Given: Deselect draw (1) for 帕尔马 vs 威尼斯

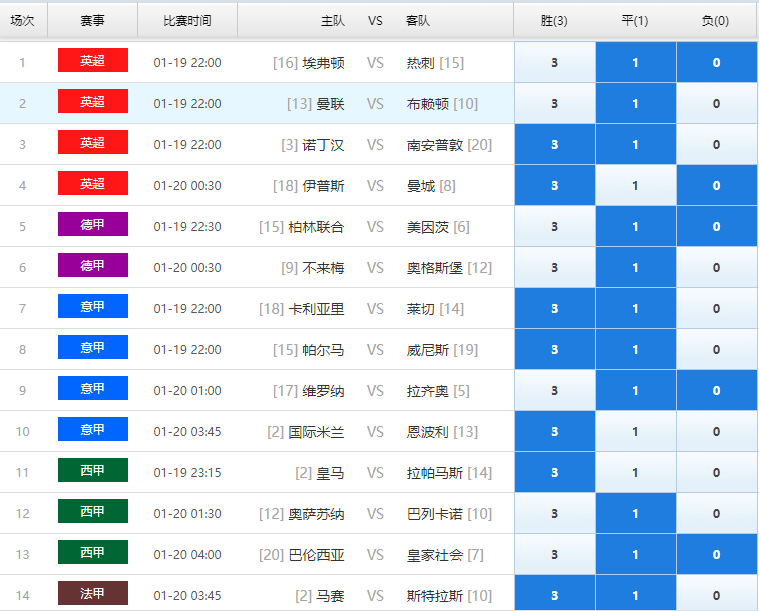Looking at the screenshot, I should (636, 350).
